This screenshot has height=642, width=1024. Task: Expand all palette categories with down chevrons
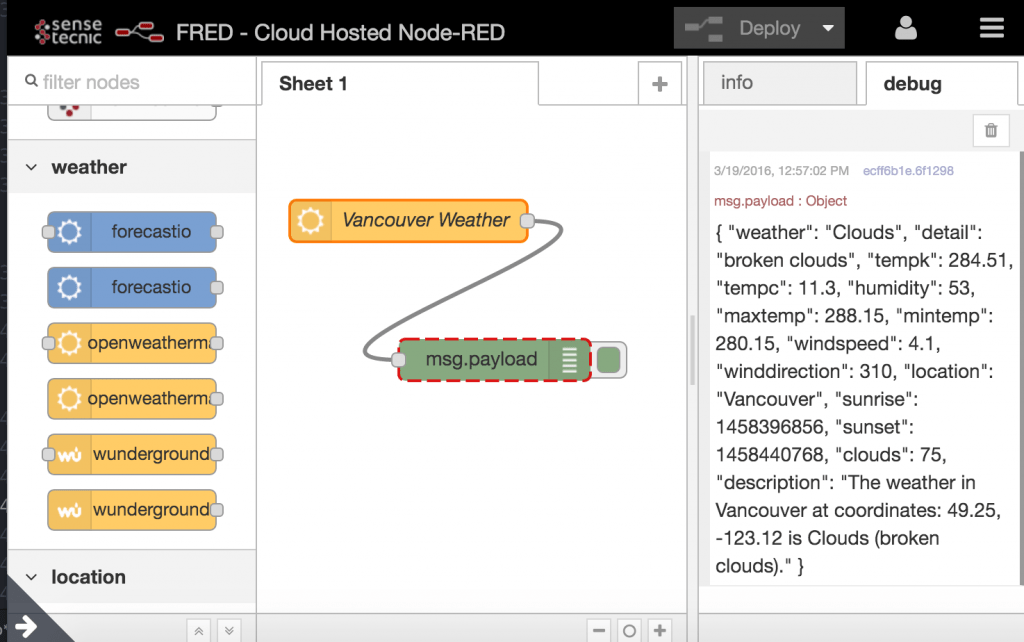click(229, 631)
